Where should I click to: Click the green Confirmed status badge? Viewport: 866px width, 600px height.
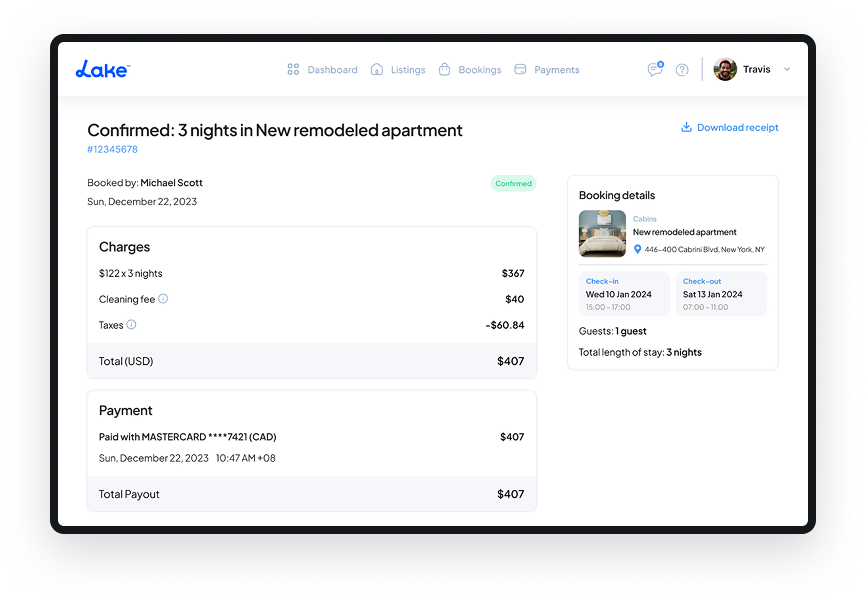(513, 184)
